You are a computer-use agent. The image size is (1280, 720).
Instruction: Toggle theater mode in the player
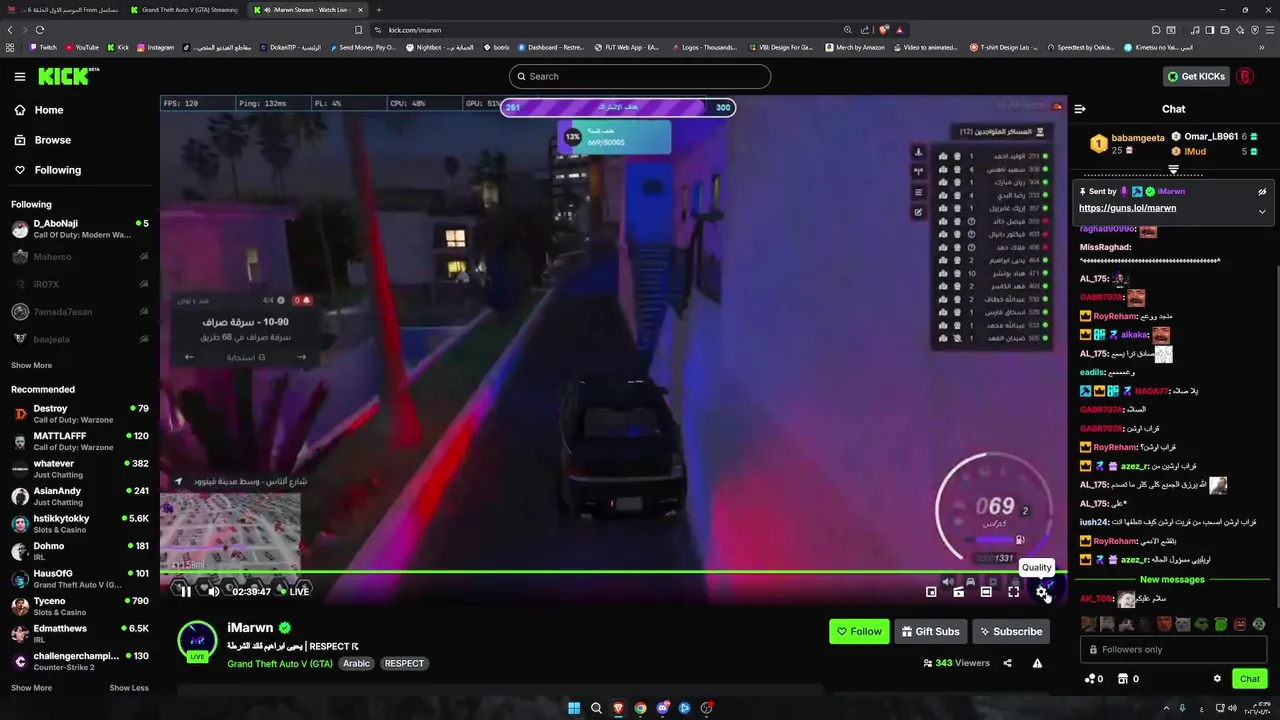986,592
